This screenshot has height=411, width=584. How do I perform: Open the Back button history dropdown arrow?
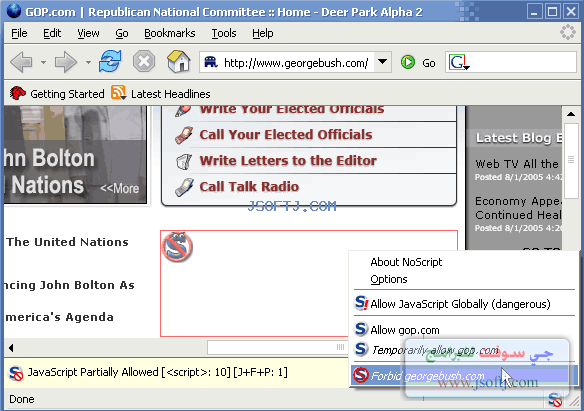[x=44, y=62]
